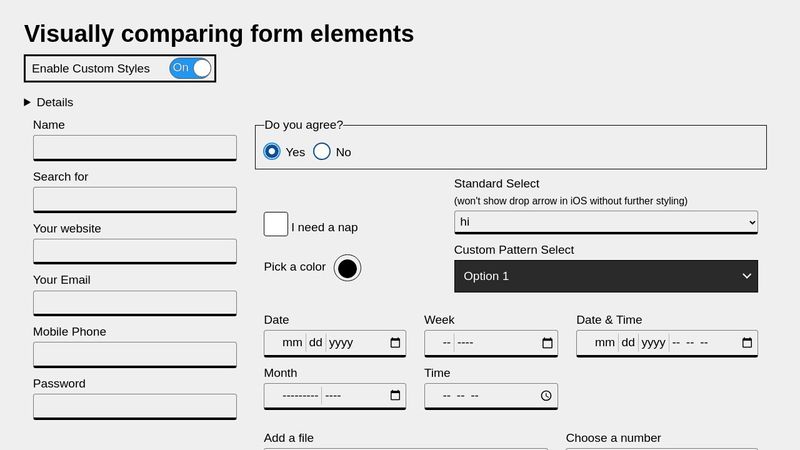This screenshot has height=450, width=800.
Task: Select the Yes radio button
Action: [272, 152]
